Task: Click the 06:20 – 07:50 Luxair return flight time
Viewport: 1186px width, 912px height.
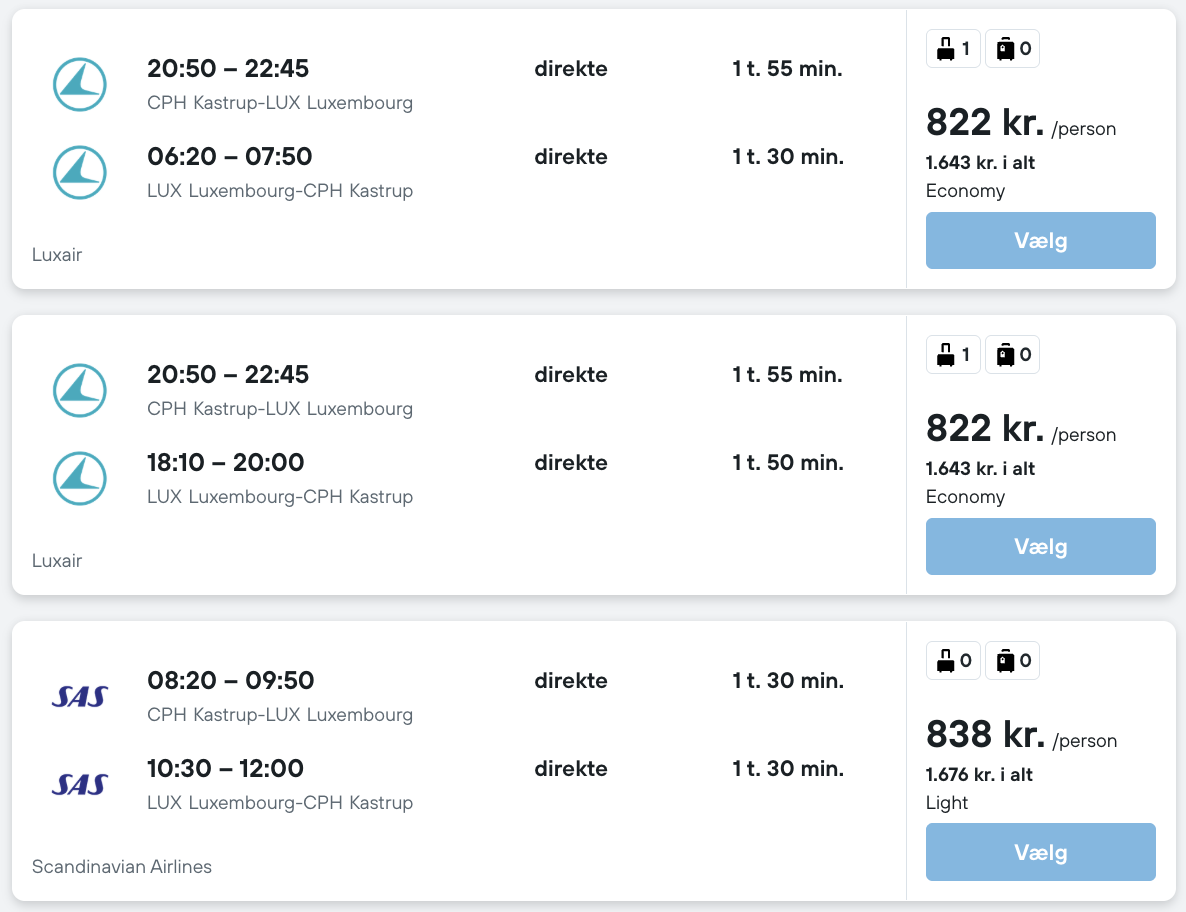Action: pyautogui.click(x=229, y=157)
